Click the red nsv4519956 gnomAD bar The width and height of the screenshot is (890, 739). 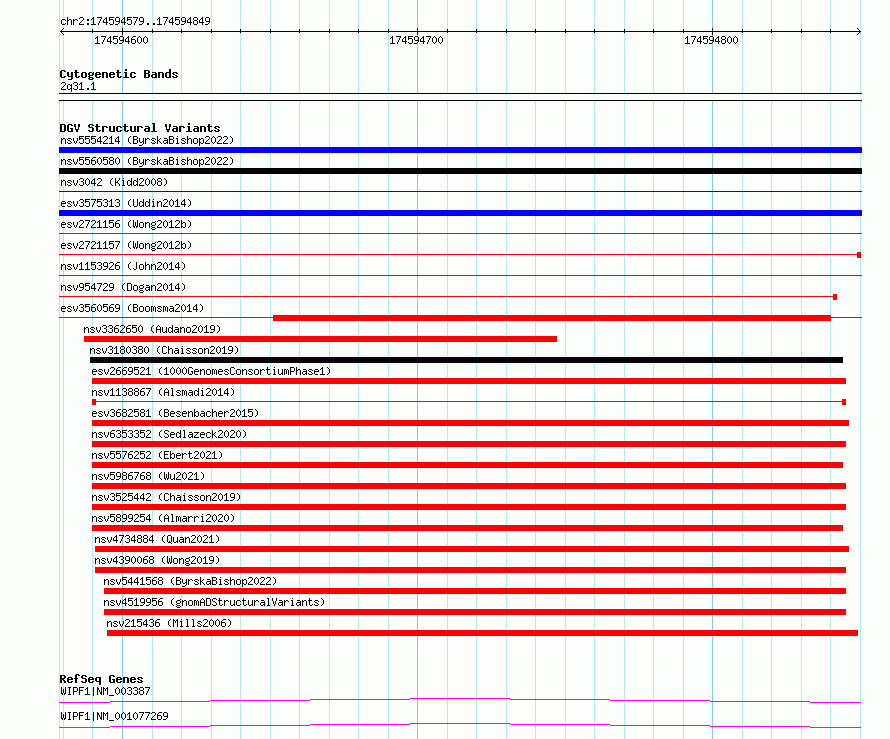point(475,612)
